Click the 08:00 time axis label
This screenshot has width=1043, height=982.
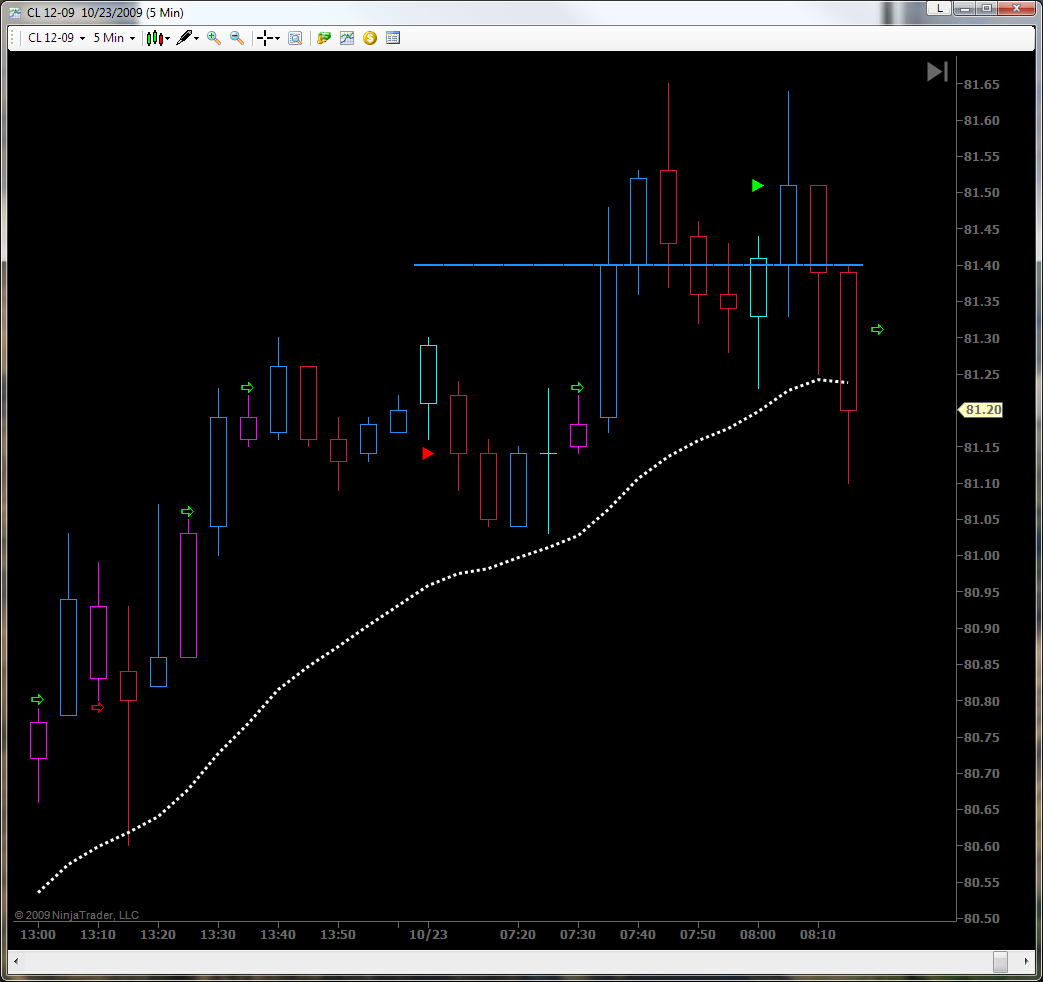758,934
